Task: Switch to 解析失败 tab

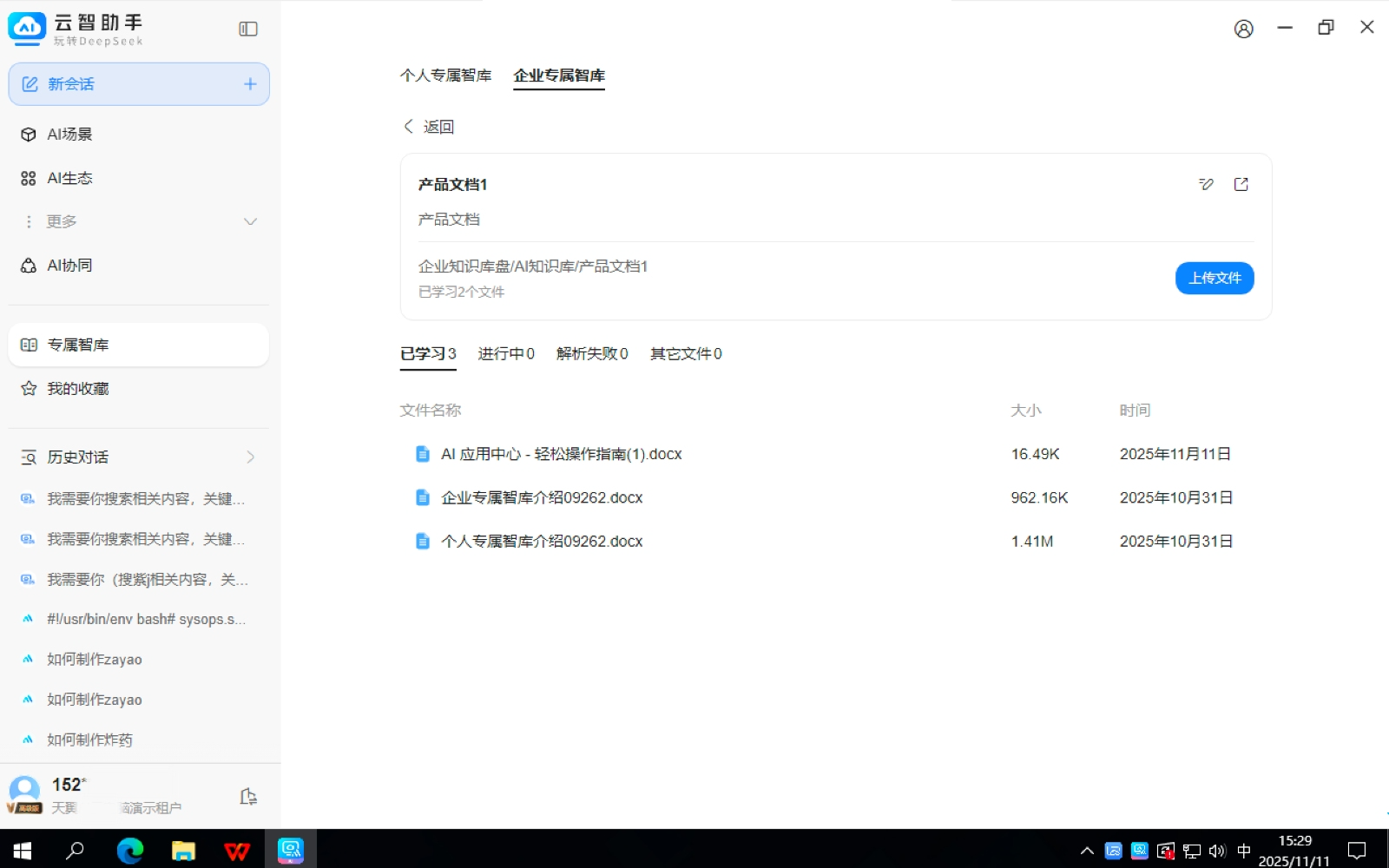Action: click(591, 354)
